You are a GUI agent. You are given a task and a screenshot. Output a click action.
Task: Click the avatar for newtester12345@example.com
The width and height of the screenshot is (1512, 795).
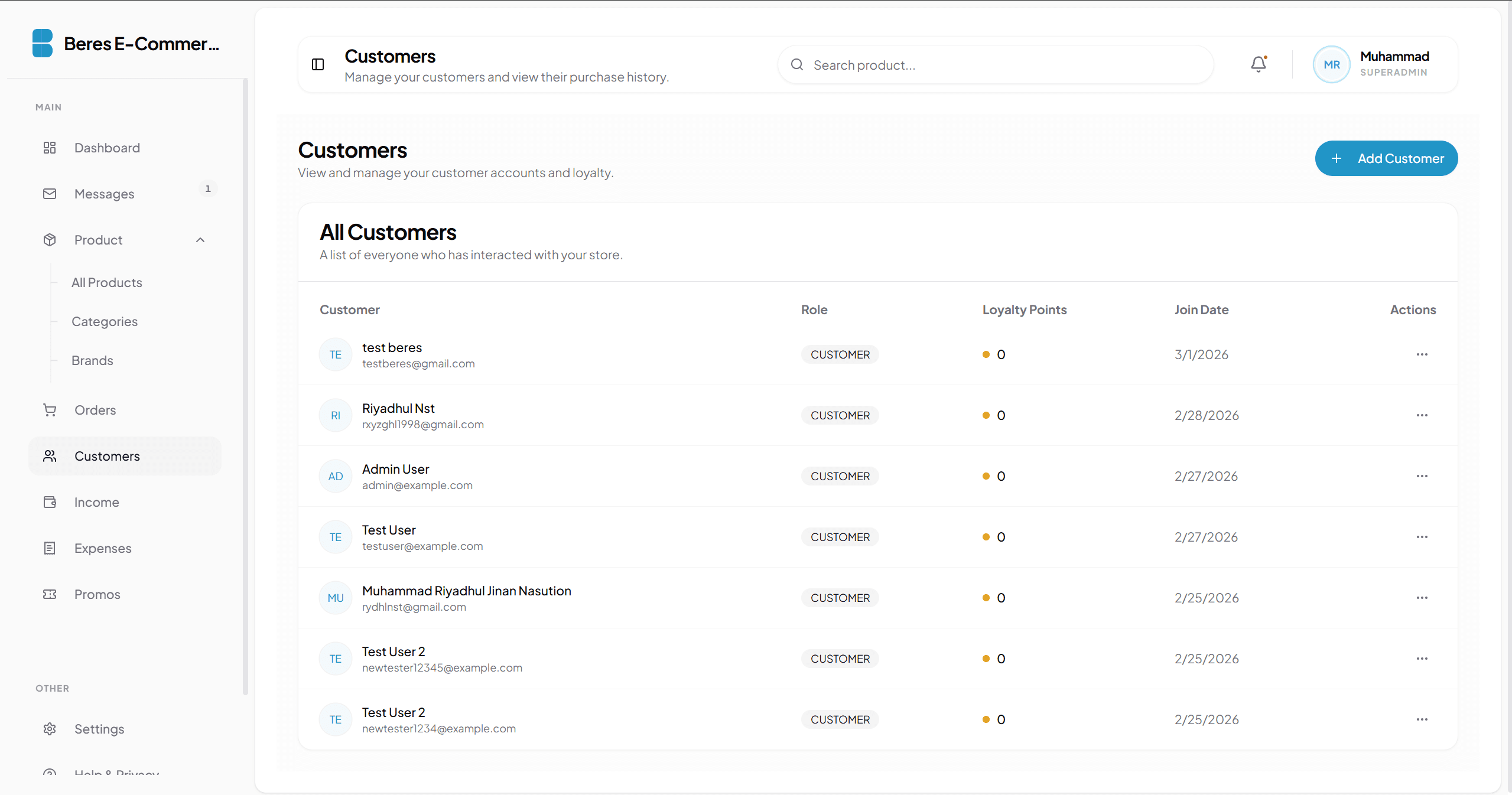(x=336, y=659)
